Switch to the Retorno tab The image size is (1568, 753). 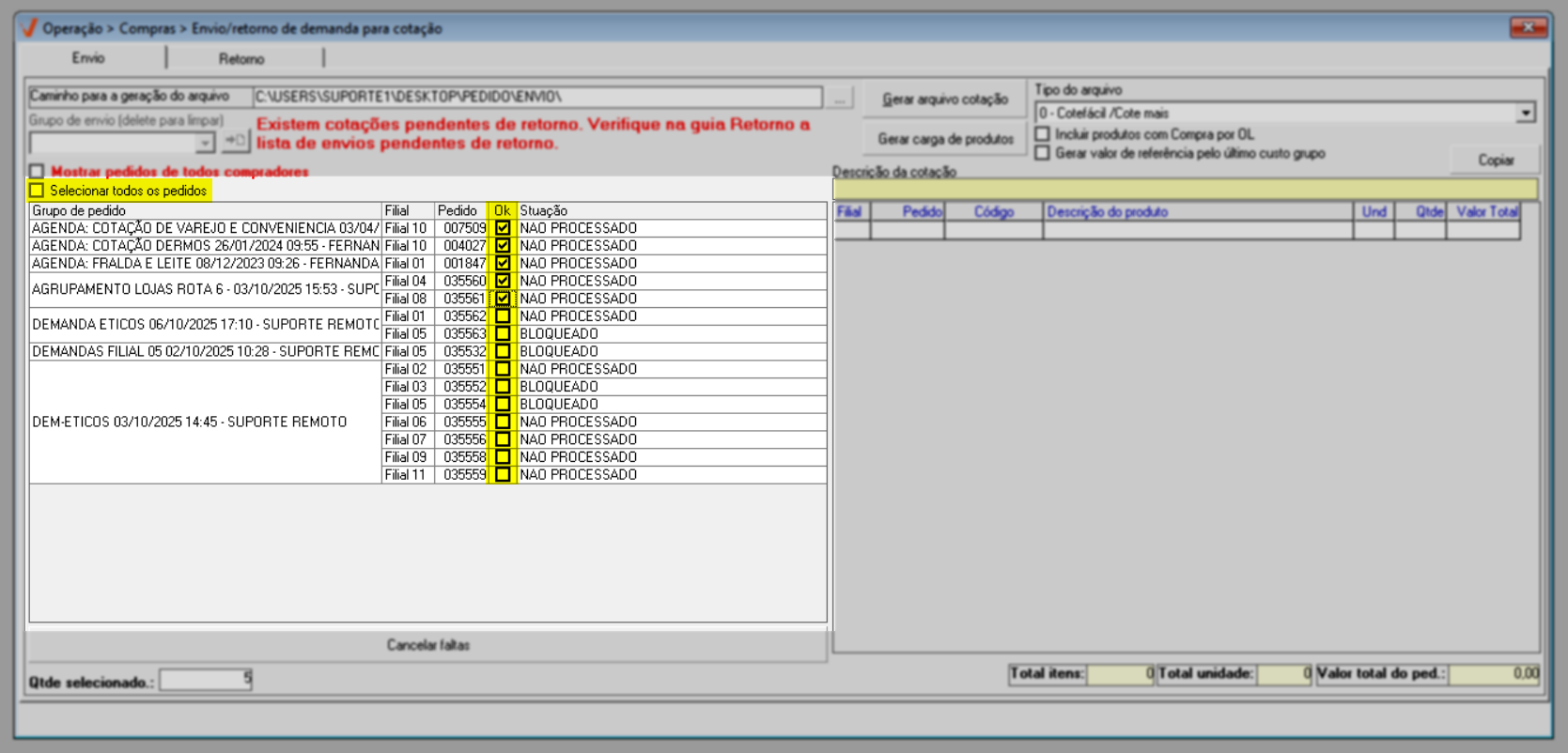pos(241,58)
